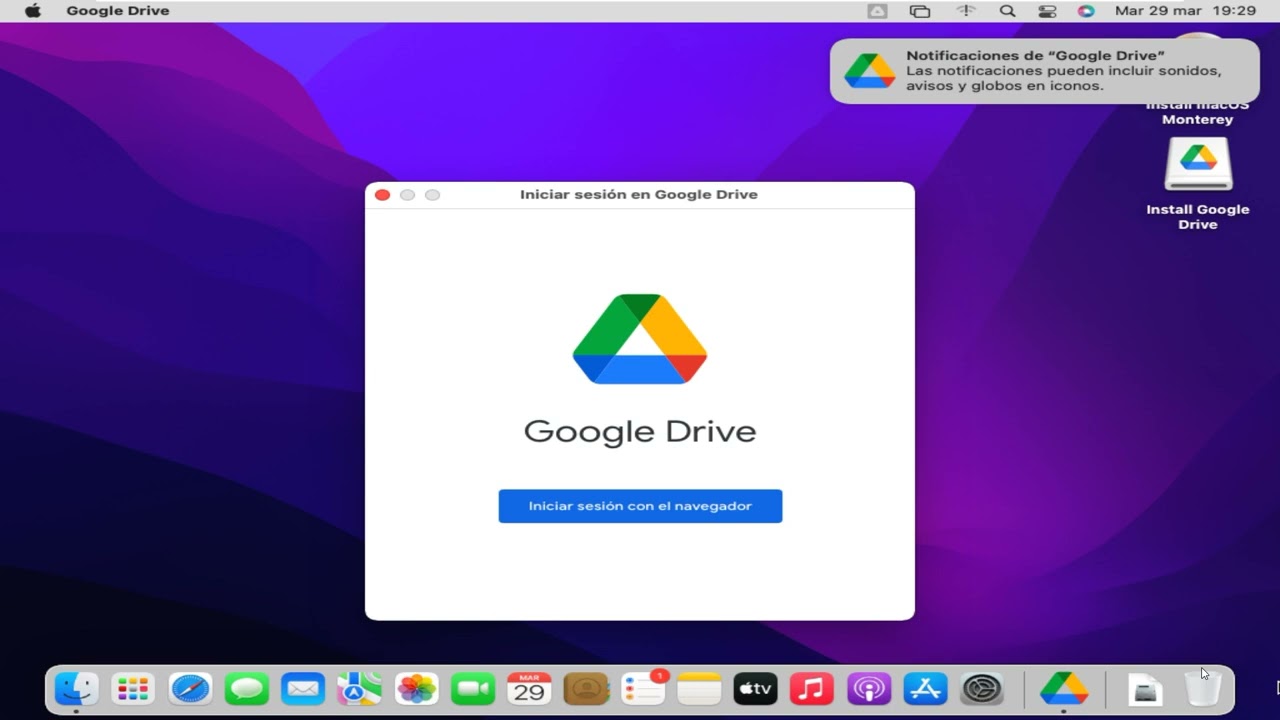Open System Preferences from the Dock
This screenshot has width=1280, height=720.
pos(982,688)
